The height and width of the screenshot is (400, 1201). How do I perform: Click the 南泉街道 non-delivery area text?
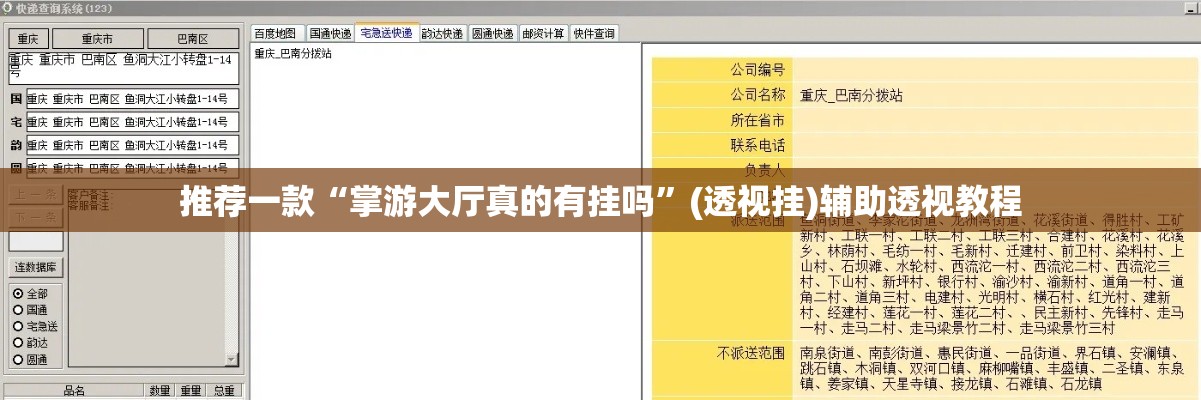828,353
